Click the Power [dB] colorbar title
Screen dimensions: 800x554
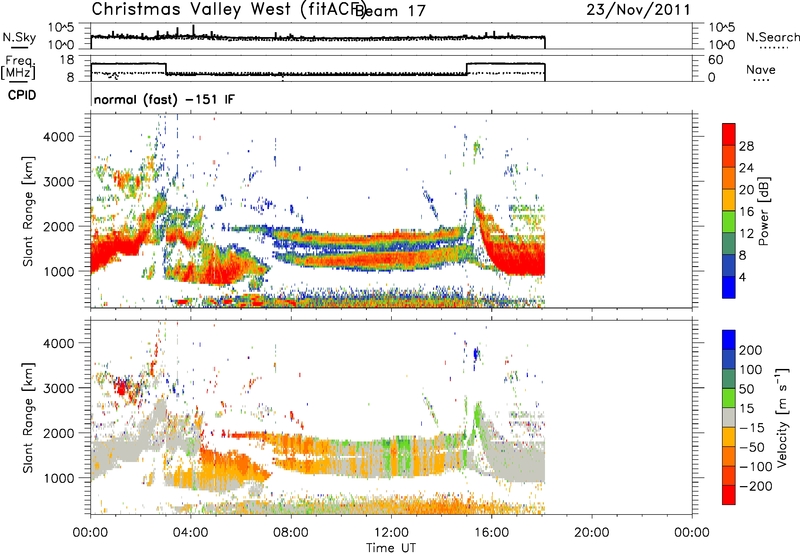(x=763, y=211)
